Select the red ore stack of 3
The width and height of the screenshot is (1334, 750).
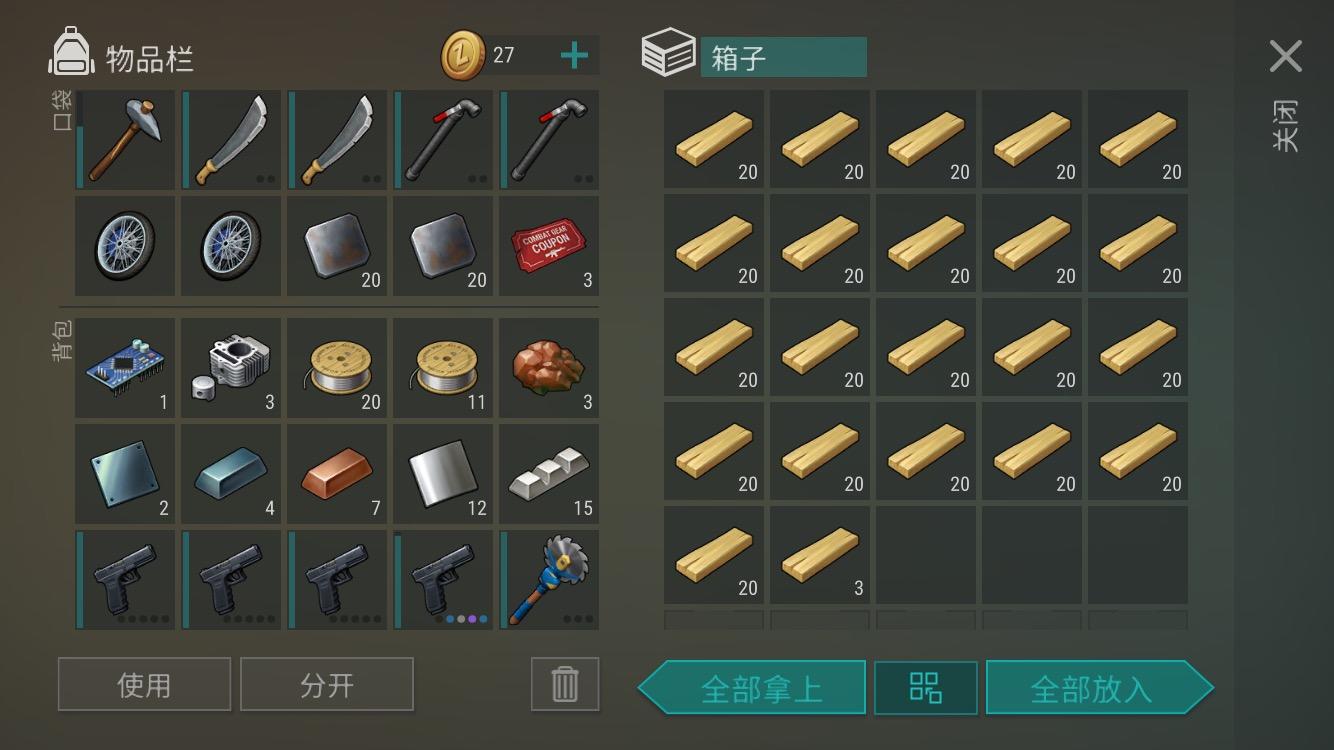pyautogui.click(x=549, y=368)
